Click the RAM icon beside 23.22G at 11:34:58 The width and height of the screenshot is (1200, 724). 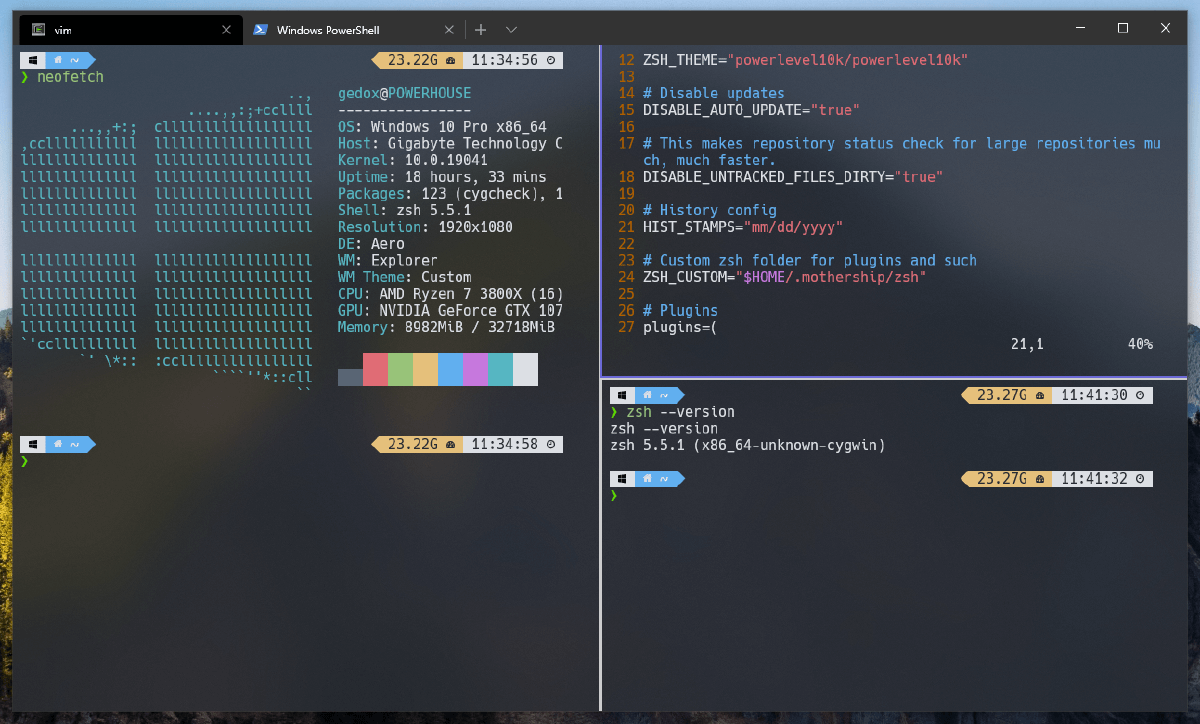click(451, 444)
